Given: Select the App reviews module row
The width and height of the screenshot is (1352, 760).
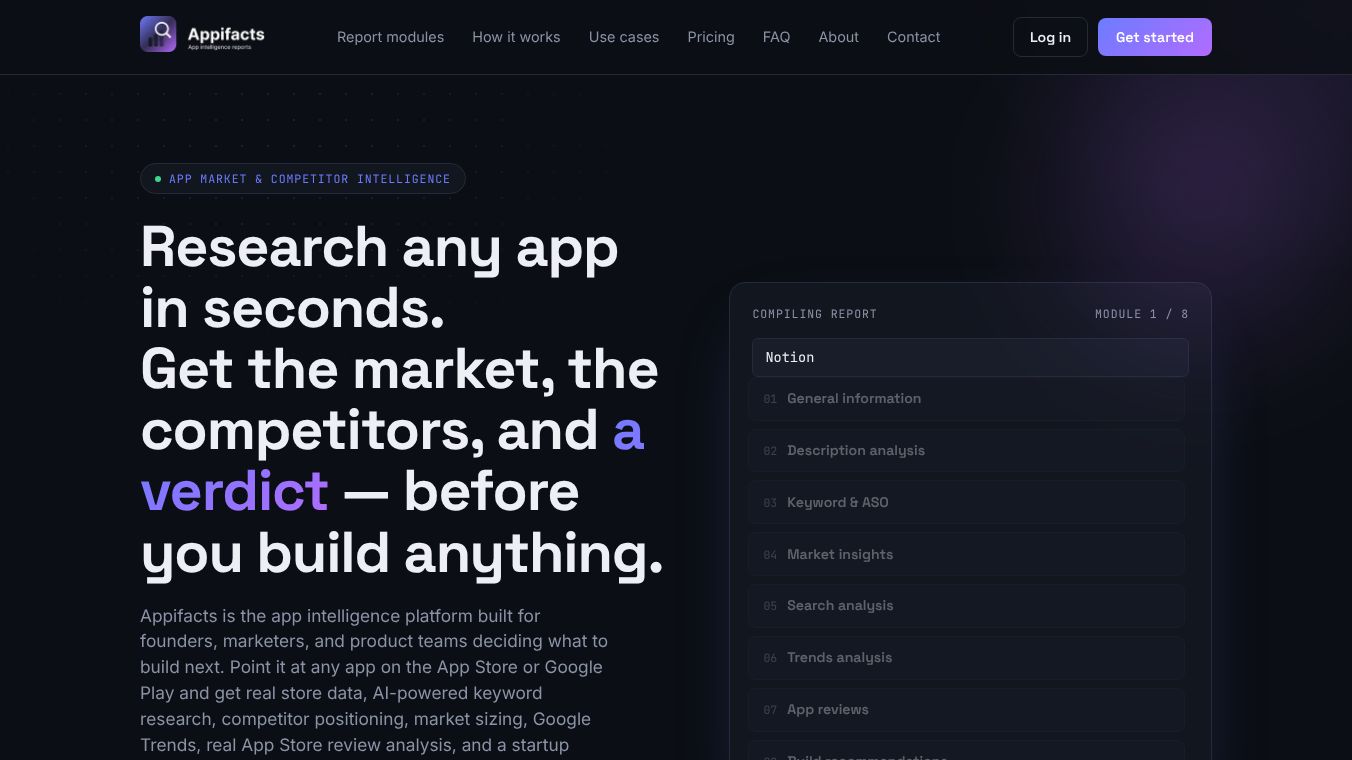Looking at the screenshot, I should pyautogui.click(x=966, y=710).
